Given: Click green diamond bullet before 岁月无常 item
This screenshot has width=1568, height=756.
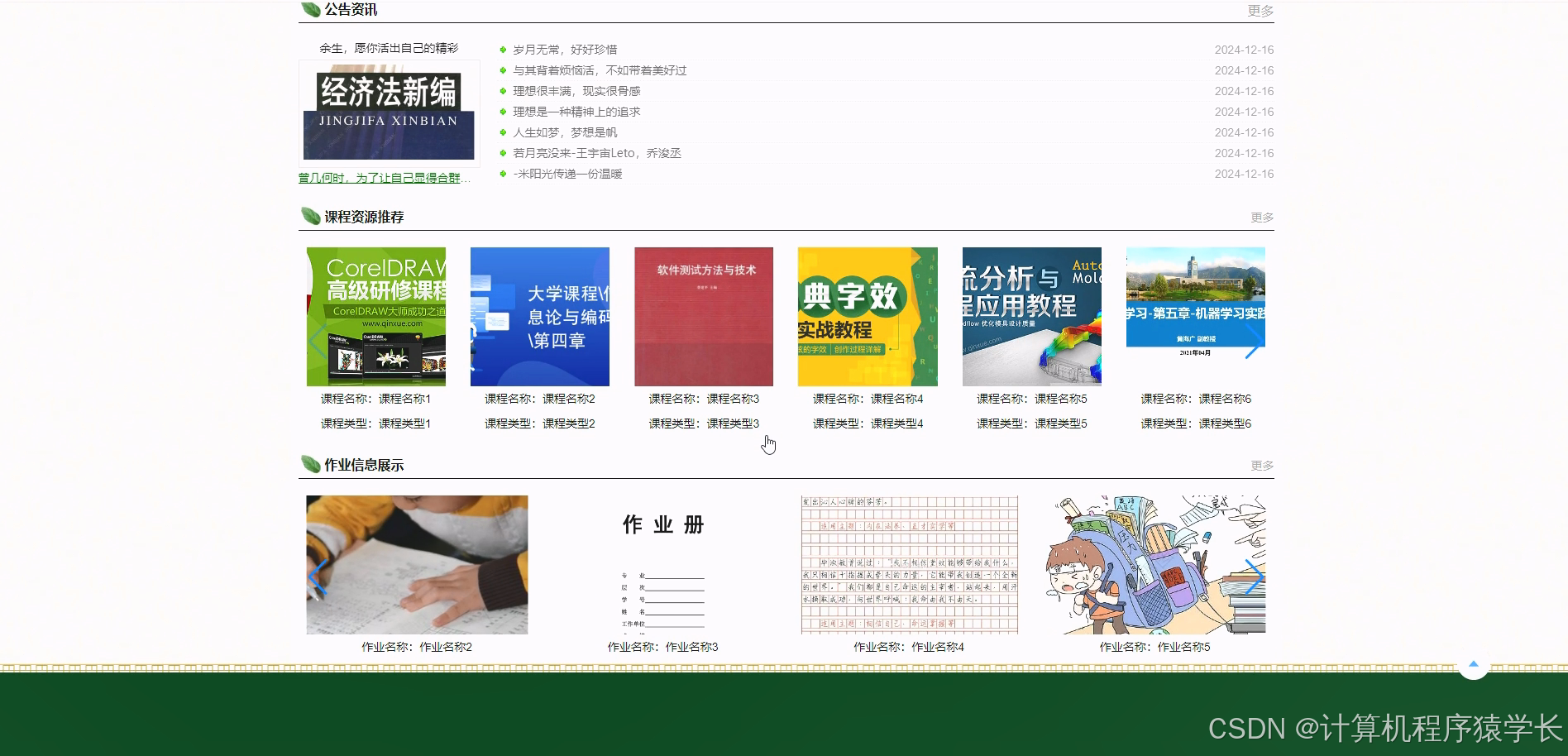Looking at the screenshot, I should [x=504, y=50].
